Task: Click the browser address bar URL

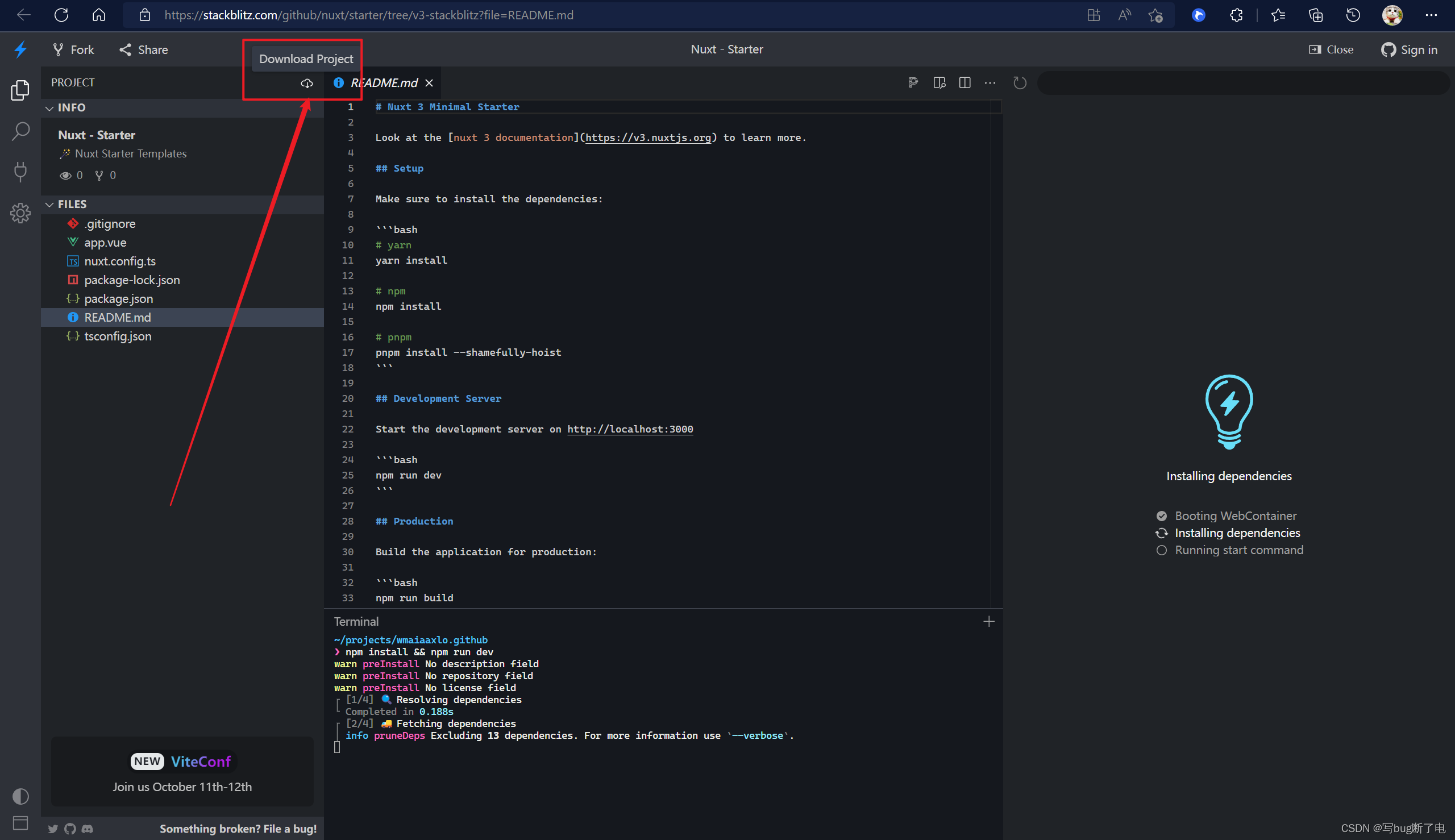Action: pyautogui.click(x=369, y=15)
